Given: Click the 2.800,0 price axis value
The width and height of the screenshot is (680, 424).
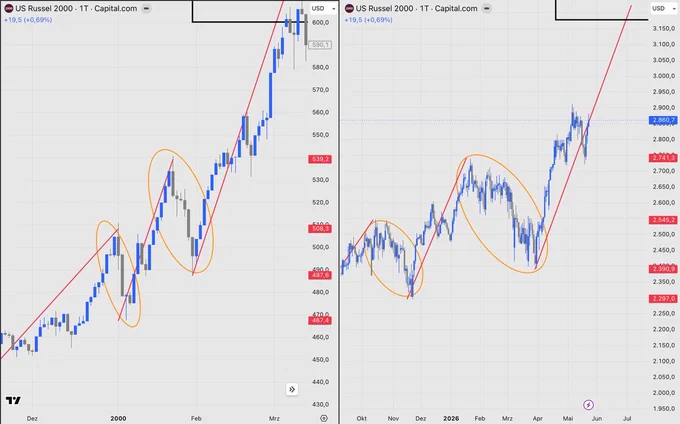Looking at the screenshot, I should click(x=664, y=139).
